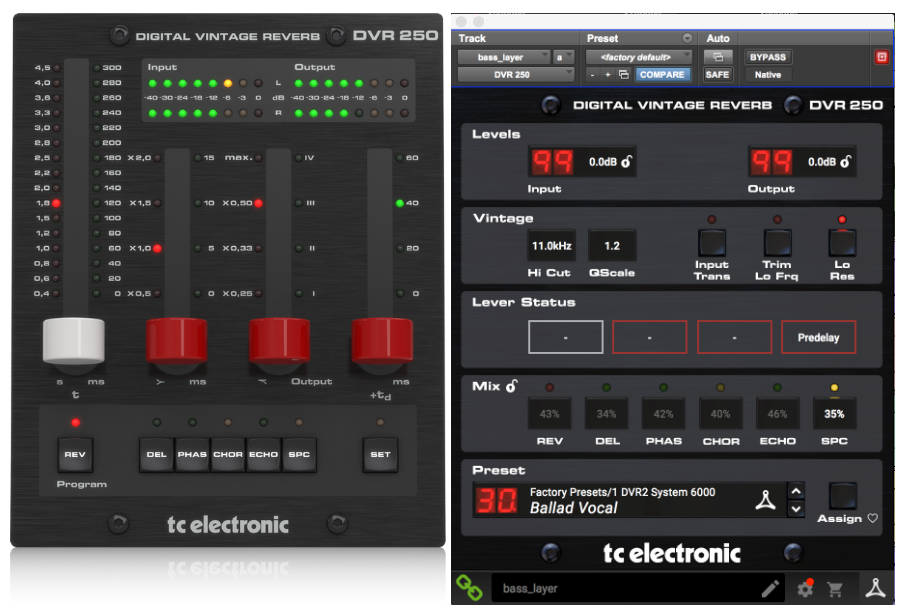Click the copy preset settings icon
Image resolution: width=903 pixels, height=611 pixels.
point(624,75)
